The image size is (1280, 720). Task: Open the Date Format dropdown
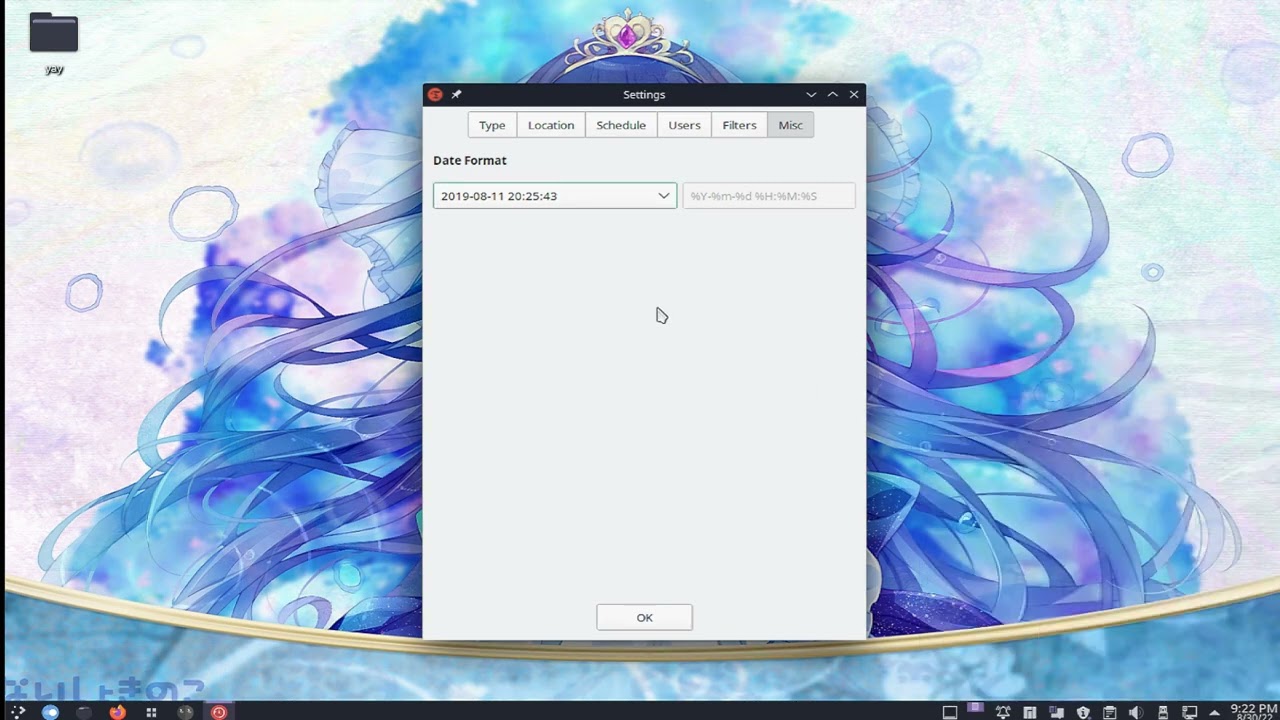point(555,196)
